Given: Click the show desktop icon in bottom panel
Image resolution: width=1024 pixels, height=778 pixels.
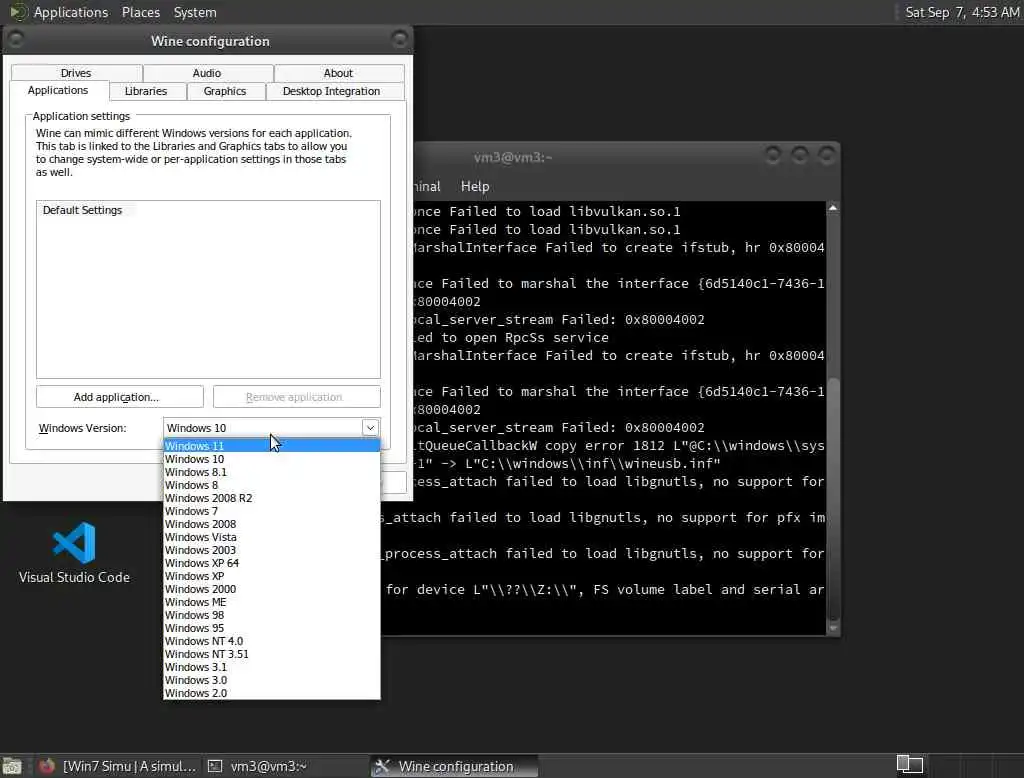Looking at the screenshot, I should [12, 766].
